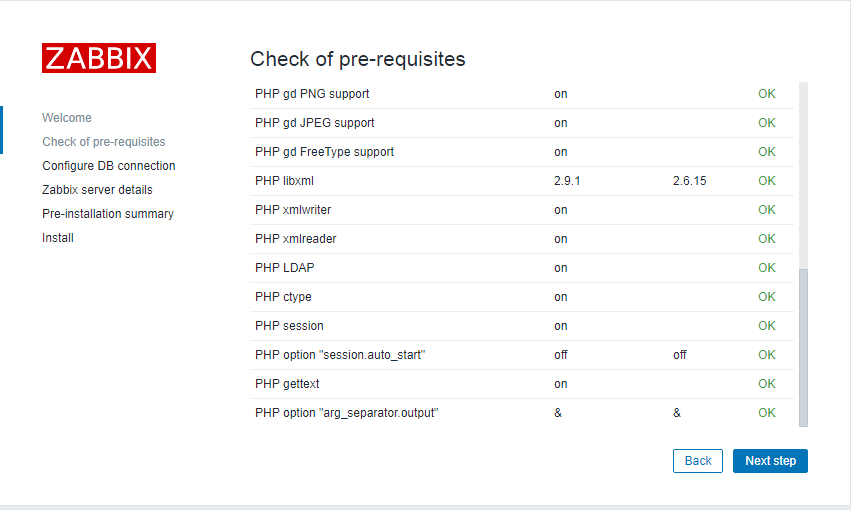Go to the Next step
851x510 pixels.
(x=770, y=461)
